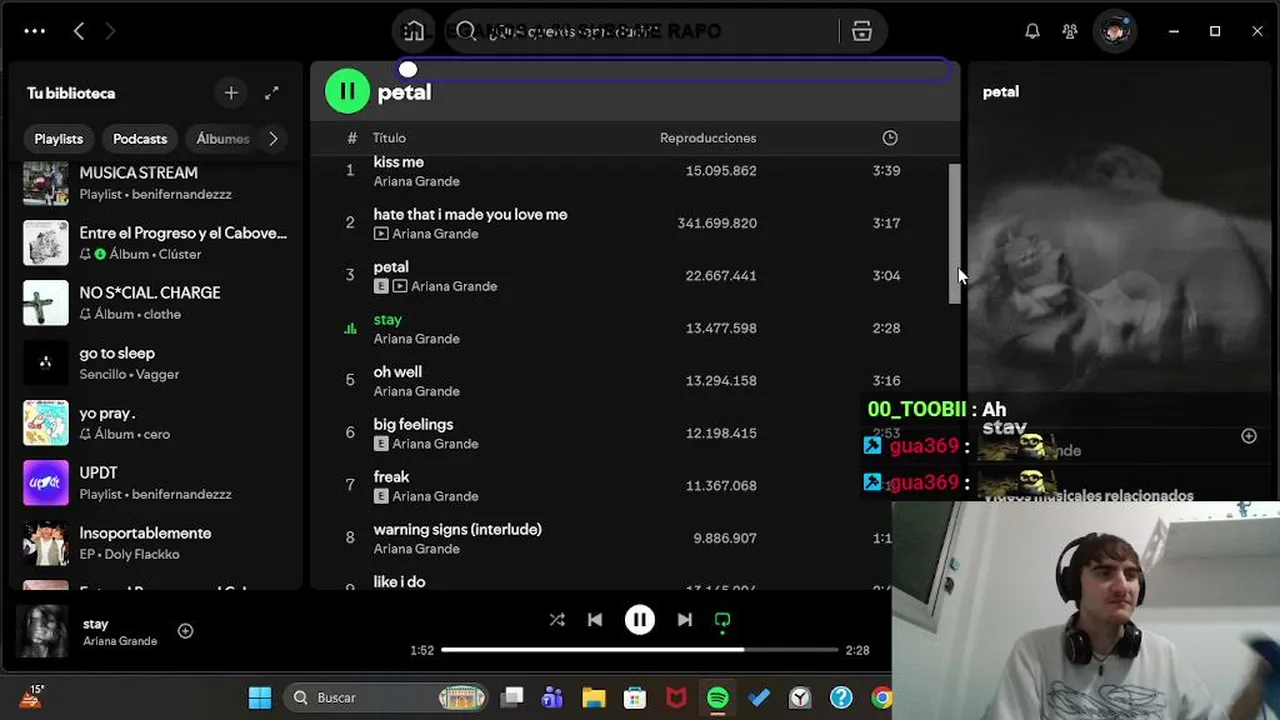The image size is (1280, 720).
Task: Open the Windows Start menu
Action: pyautogui.click(x=260, y=698)
